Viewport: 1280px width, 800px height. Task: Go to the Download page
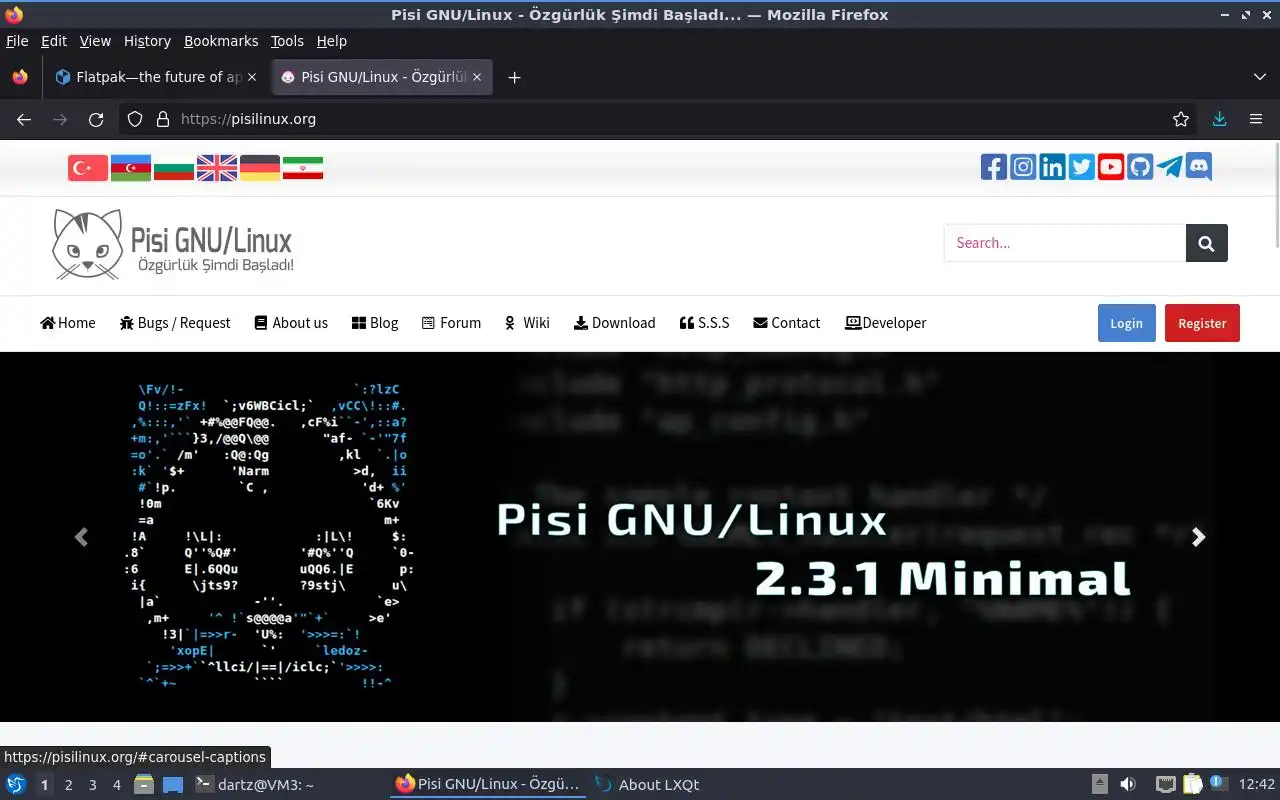[615, 323]
